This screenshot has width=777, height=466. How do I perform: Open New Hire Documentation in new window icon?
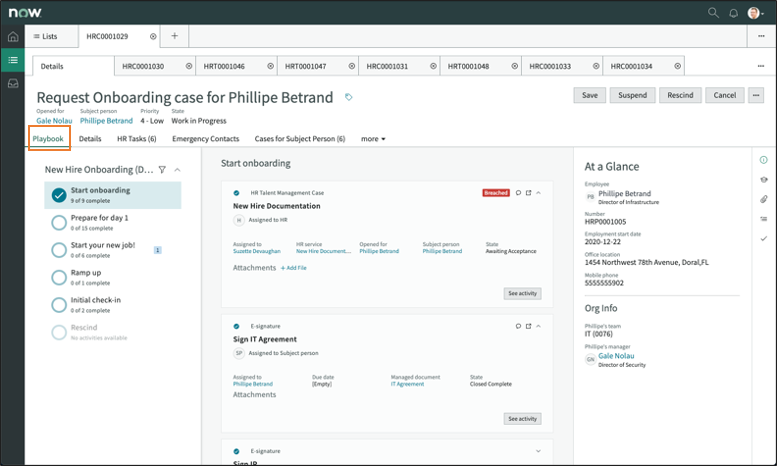528,193
